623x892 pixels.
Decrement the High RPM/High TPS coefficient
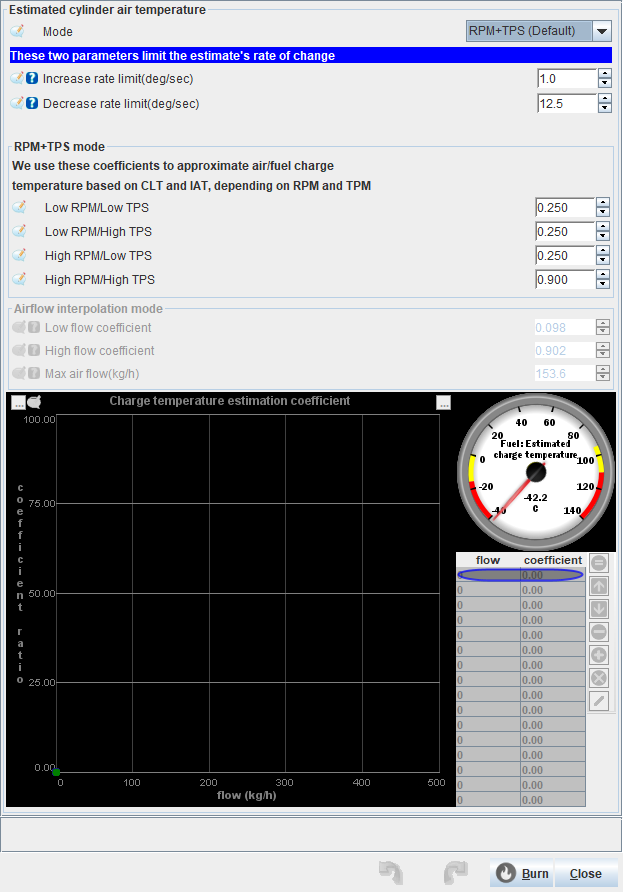click(x=603, y=284)
